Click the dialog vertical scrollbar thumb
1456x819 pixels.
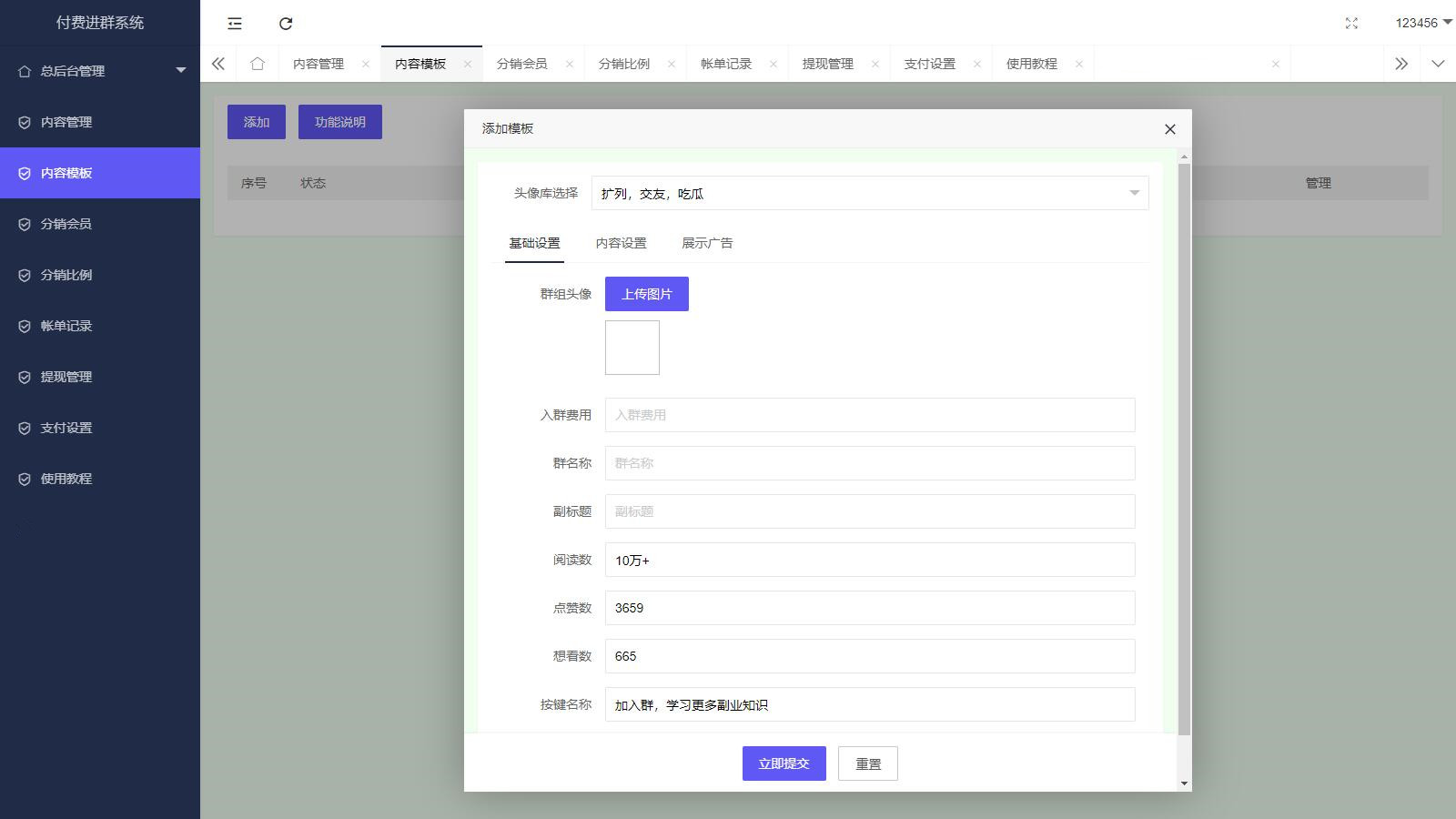coord(1184,450)
